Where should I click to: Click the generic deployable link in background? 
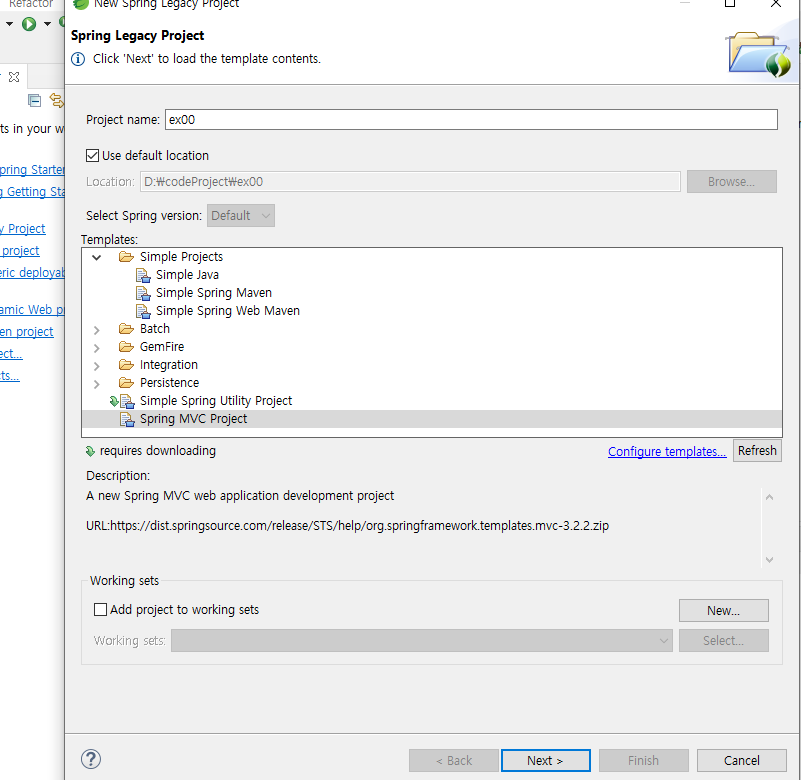32,273
